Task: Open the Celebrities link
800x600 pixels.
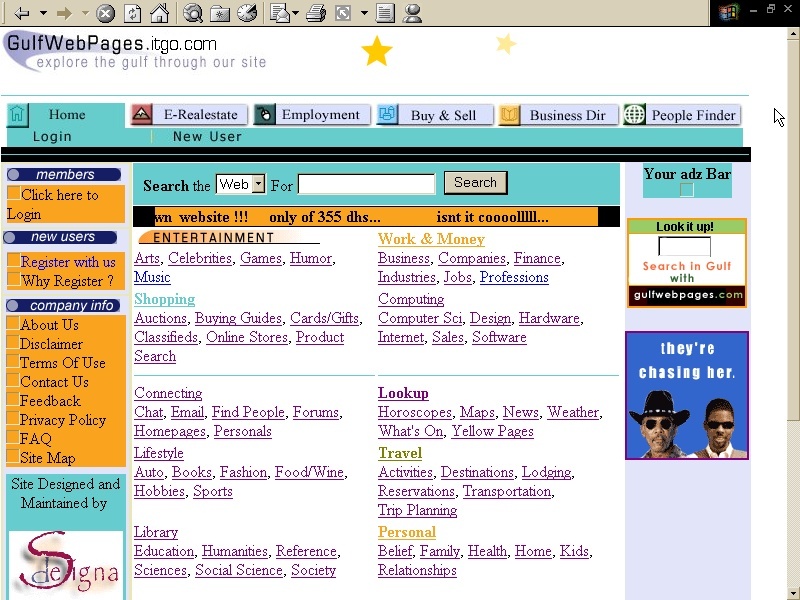Action: (x=199, y=258)
